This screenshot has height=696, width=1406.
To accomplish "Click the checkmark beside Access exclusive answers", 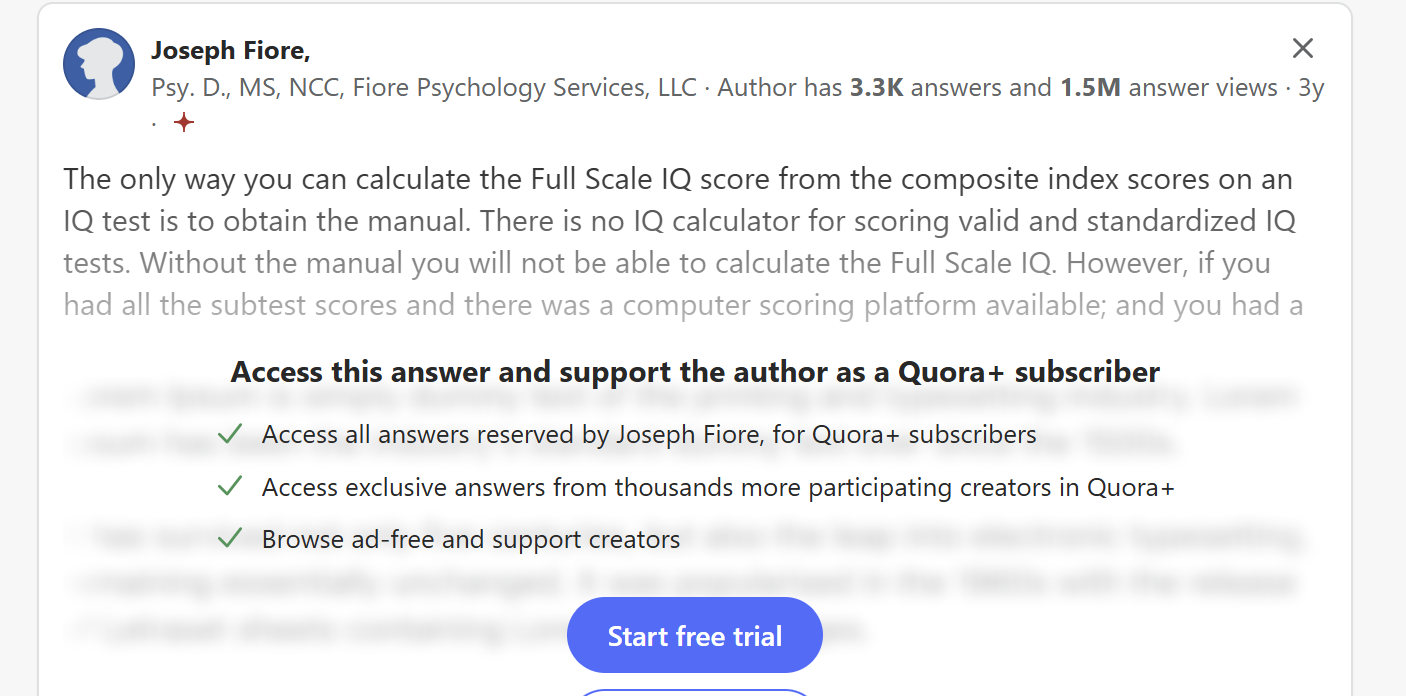I will (230, 487).
